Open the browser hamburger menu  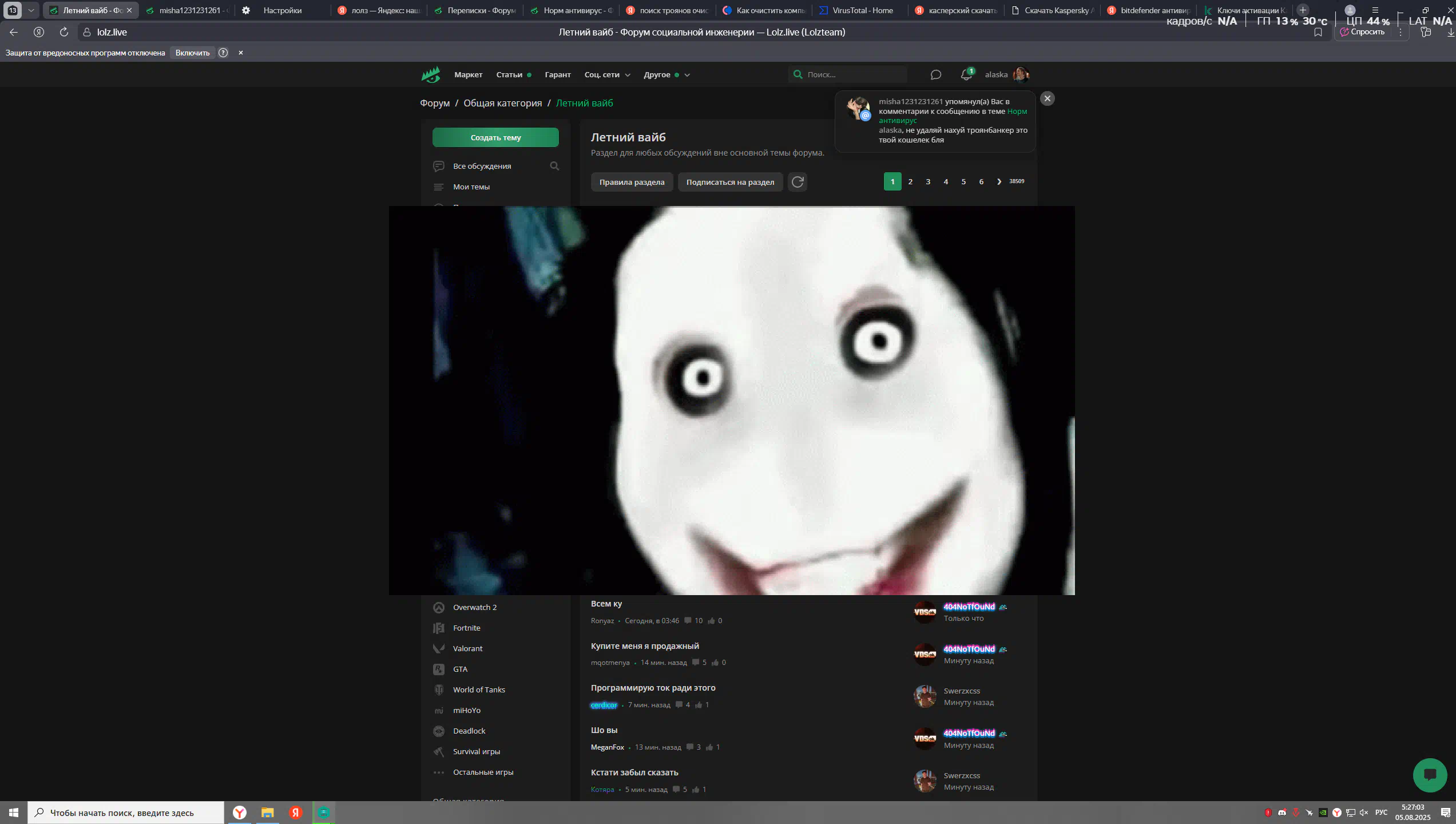pos(1375,10)
